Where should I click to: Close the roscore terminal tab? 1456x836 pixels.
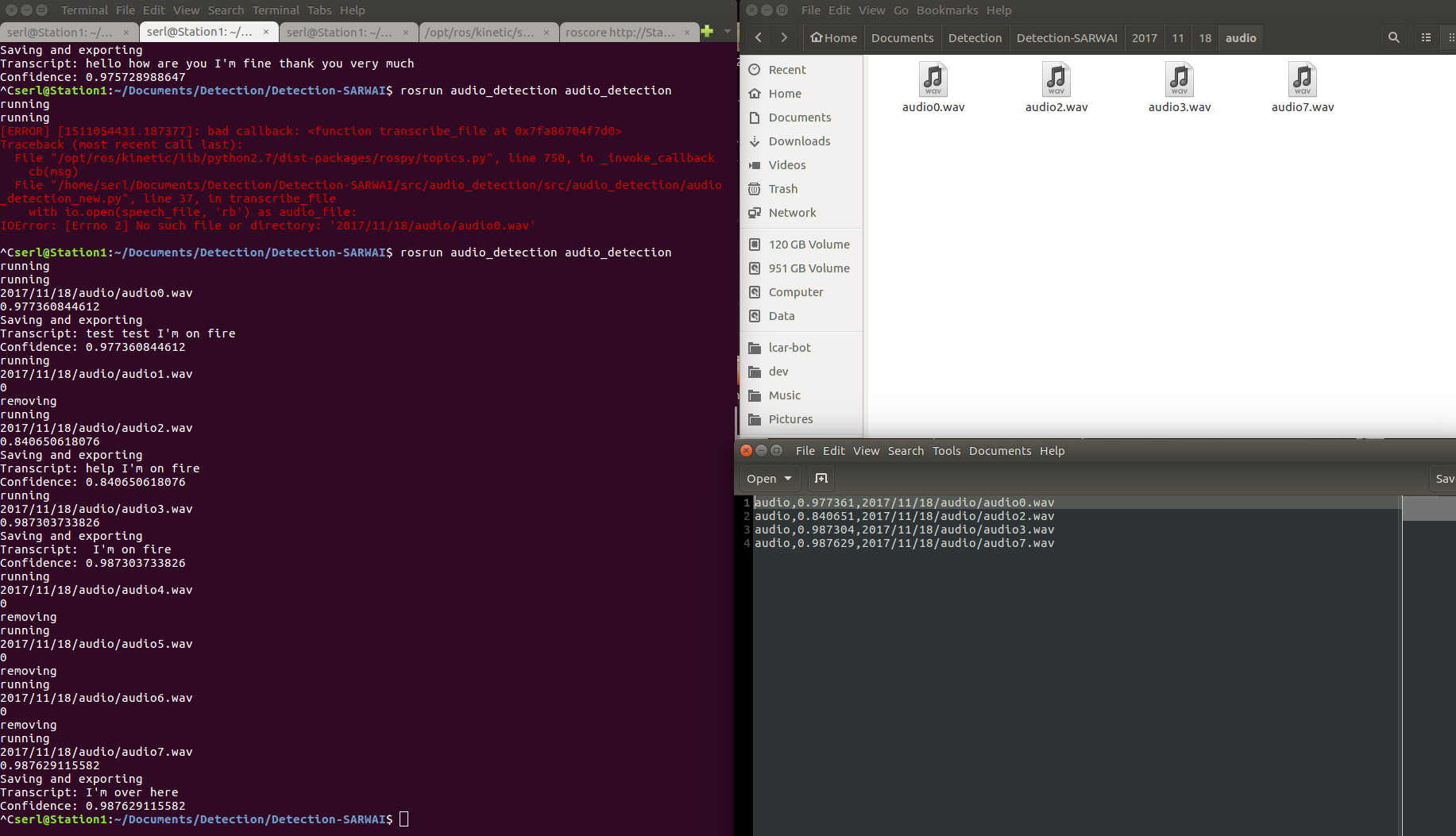(687, 33)
